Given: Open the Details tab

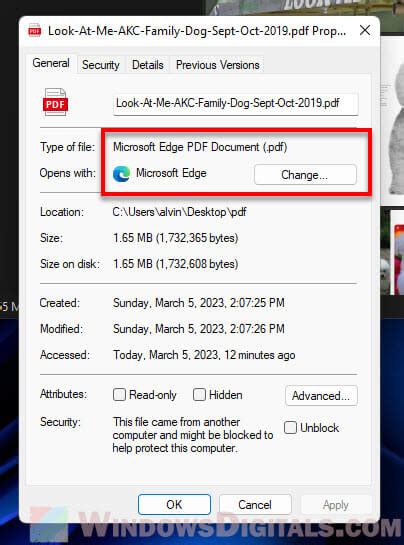Looking at the screenshot, I should [148, 65].
